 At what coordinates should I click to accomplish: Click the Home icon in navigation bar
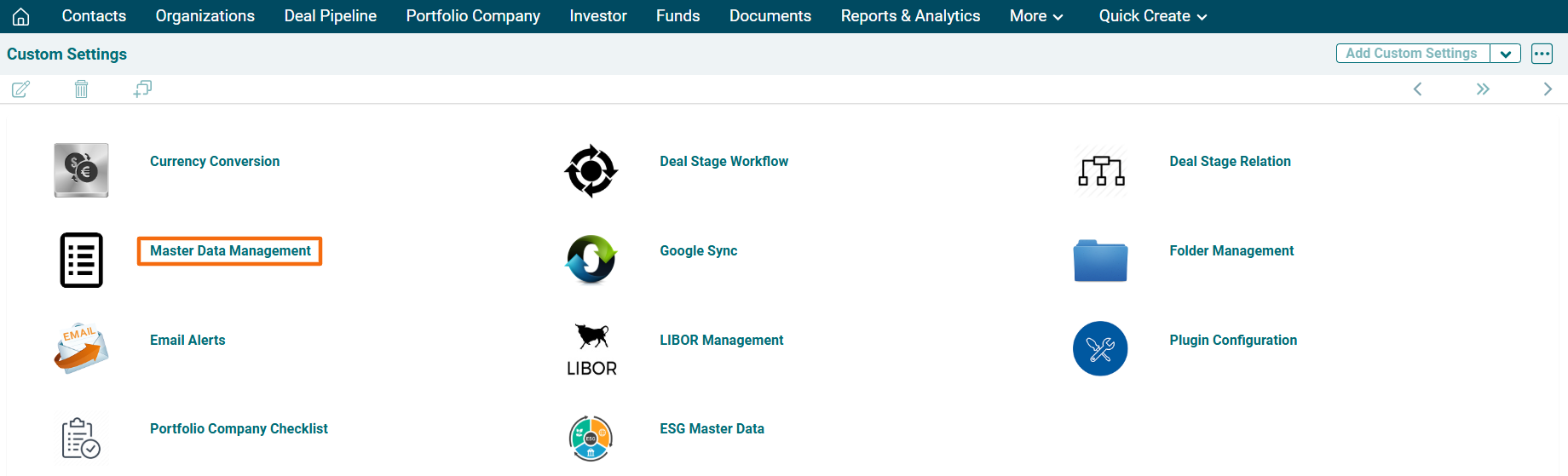[x=21, y=16]
